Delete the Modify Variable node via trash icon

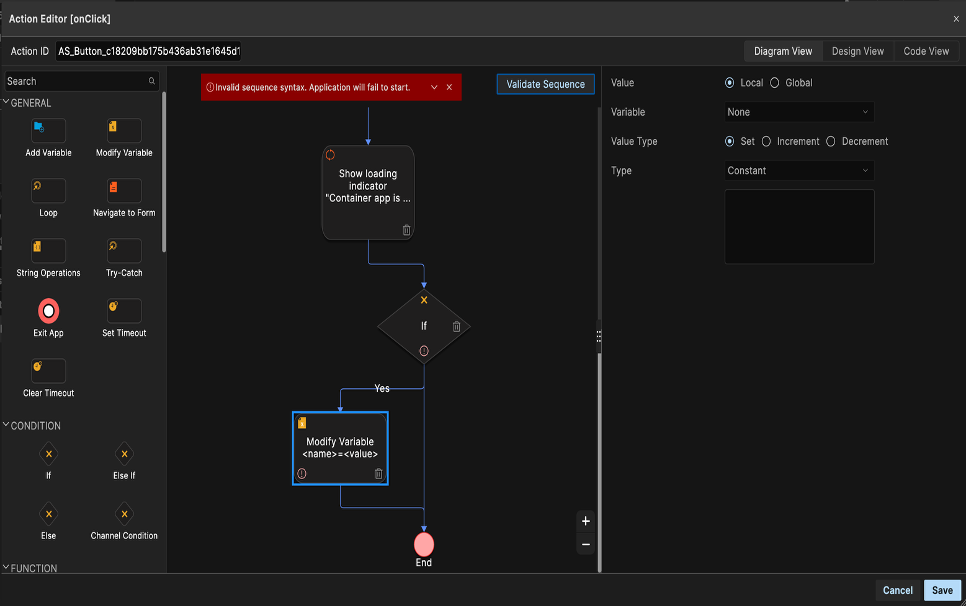[x=378, y=474]
